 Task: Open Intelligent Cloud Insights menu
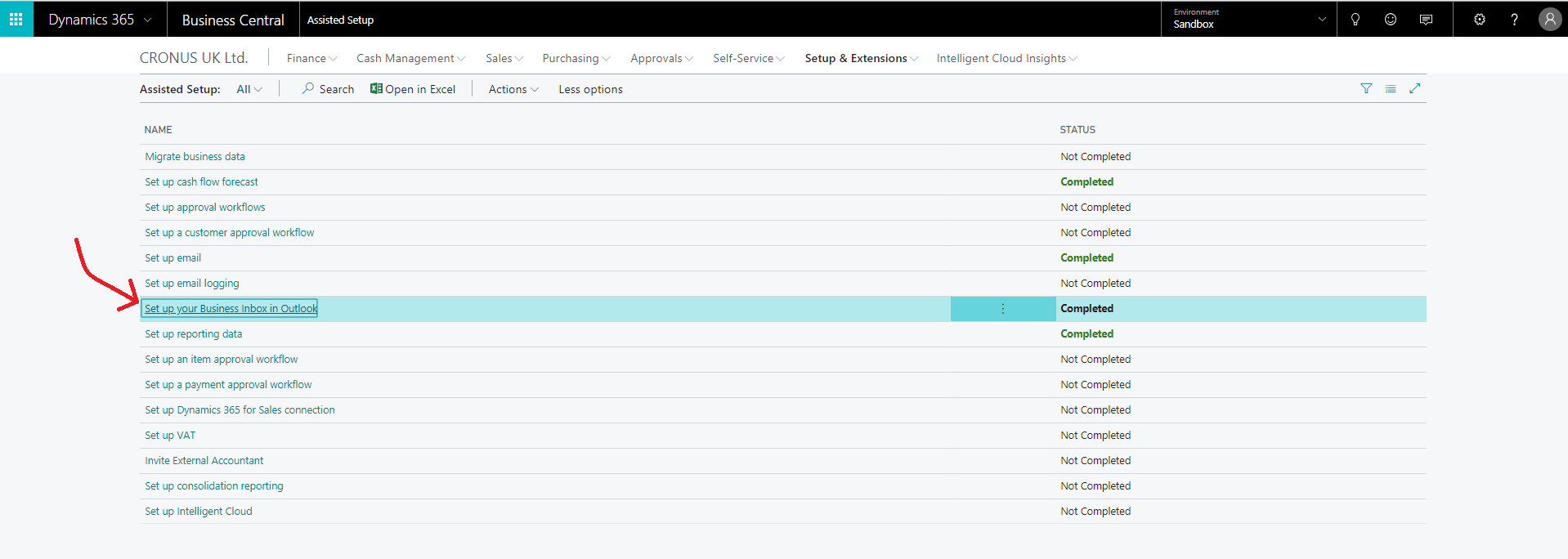click(1006, 58)
